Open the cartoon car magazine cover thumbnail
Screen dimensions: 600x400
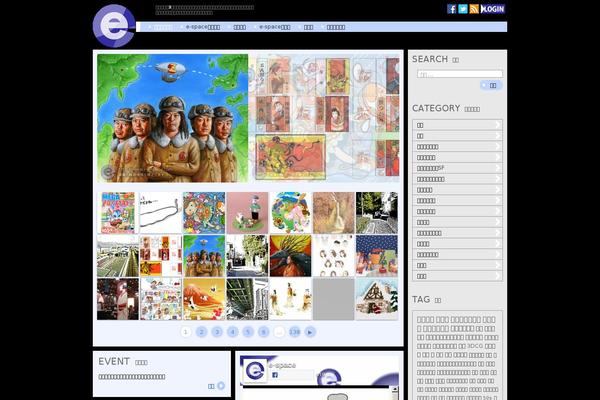(x=118, y=213)
